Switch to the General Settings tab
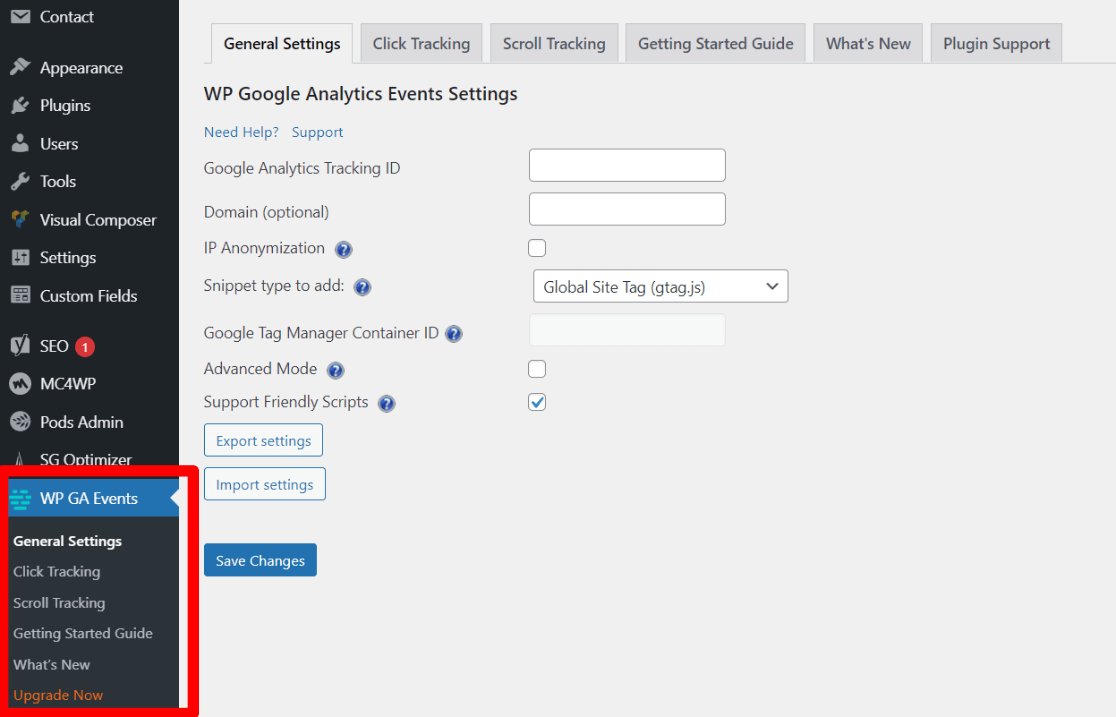This screenshot has width=1116, height=717. (x=282, y=43)
